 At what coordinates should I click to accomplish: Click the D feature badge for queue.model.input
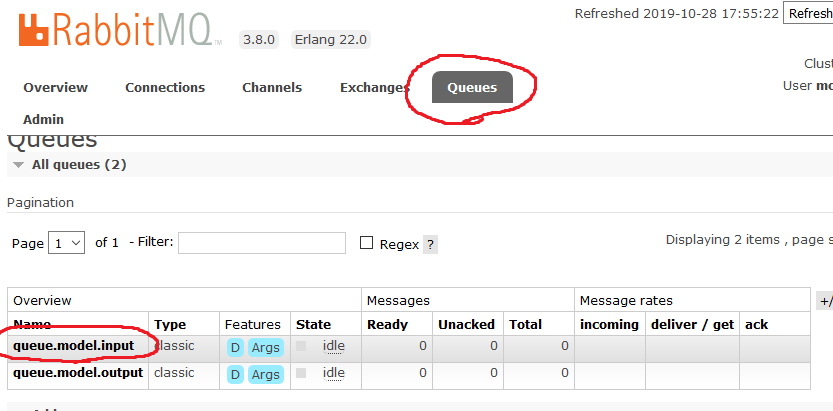tap(235, 348)
